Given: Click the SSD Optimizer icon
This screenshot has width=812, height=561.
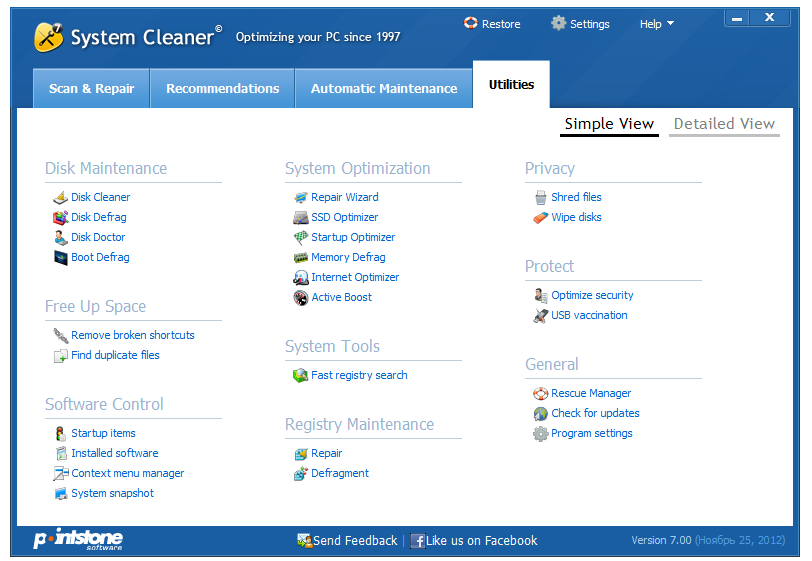Looking at the screenshot, I should point(301,218).
